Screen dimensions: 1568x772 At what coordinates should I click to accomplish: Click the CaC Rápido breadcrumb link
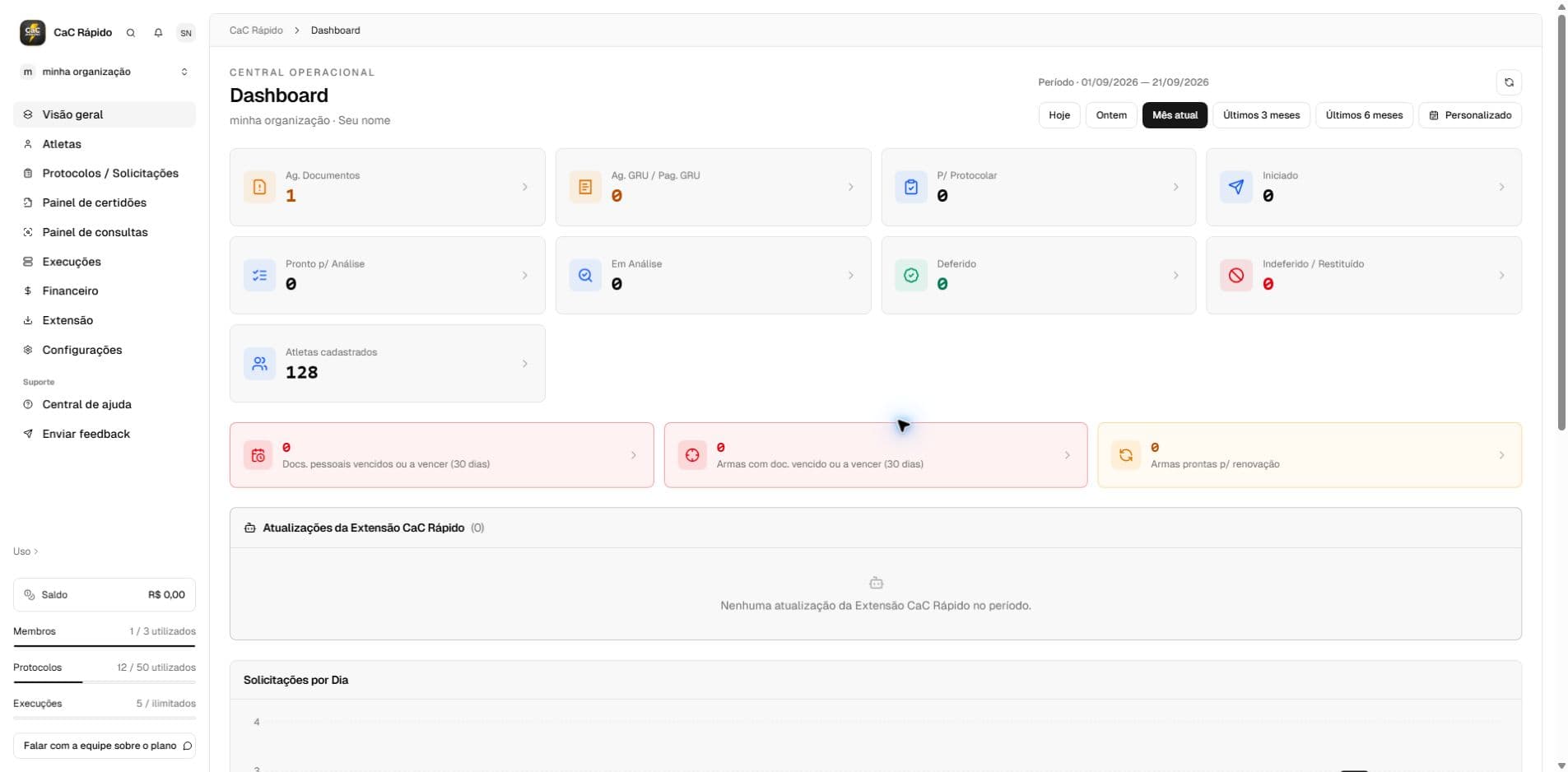click(x=256, y=30)
